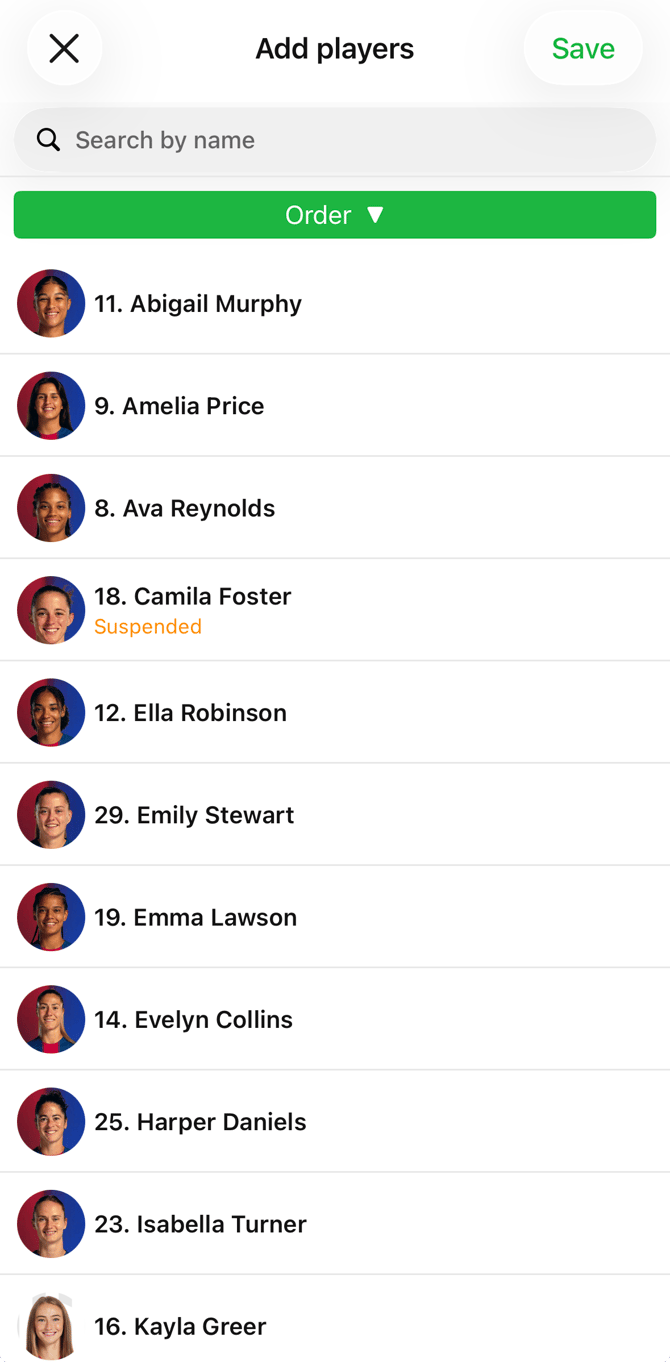The height and width of the screenshot is (1362, 670).
Task: Tap the Suspended label under Camila Foster
Action: pos(148,627)
